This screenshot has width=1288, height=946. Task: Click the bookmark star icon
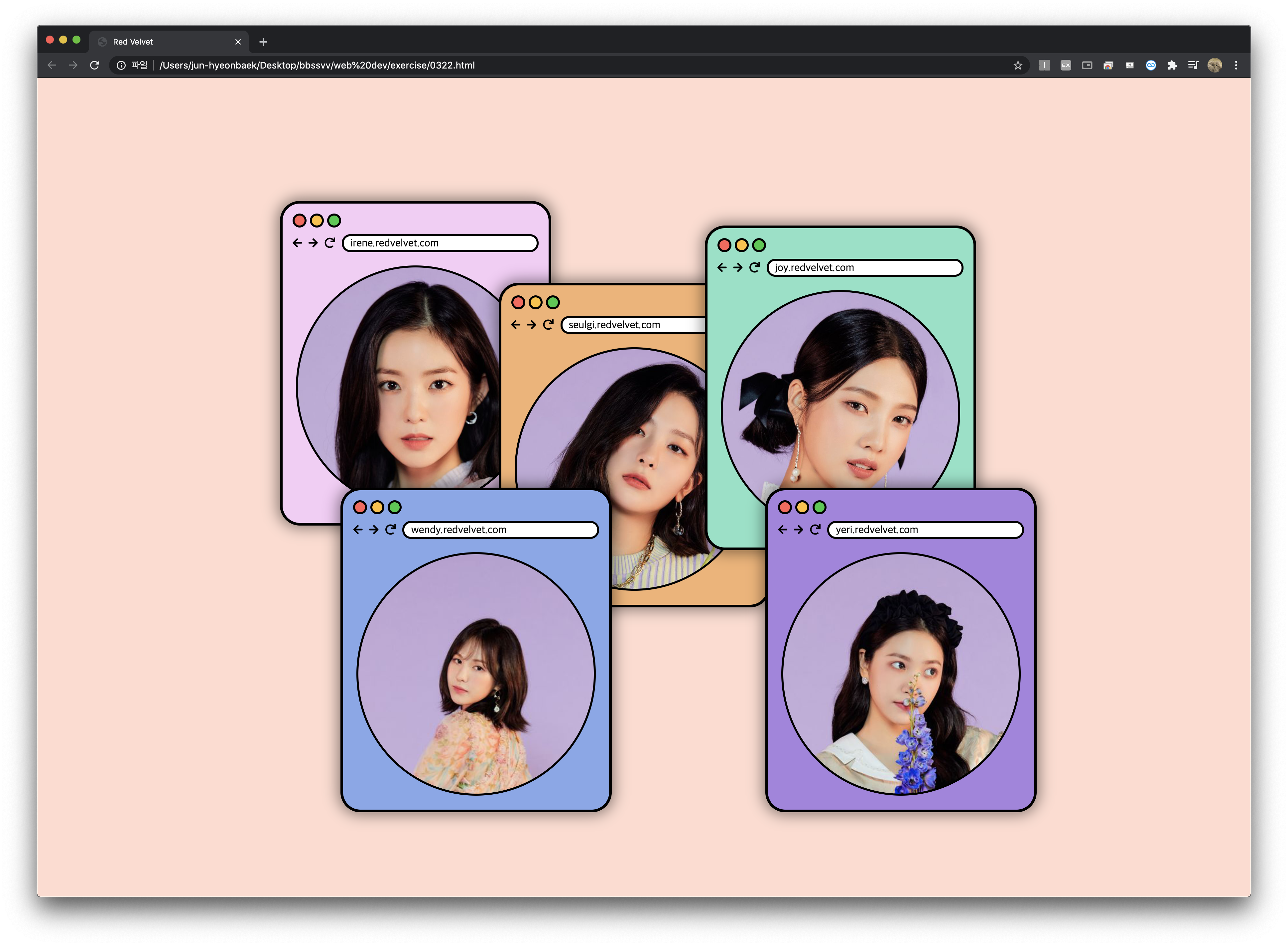(1017, 65)
